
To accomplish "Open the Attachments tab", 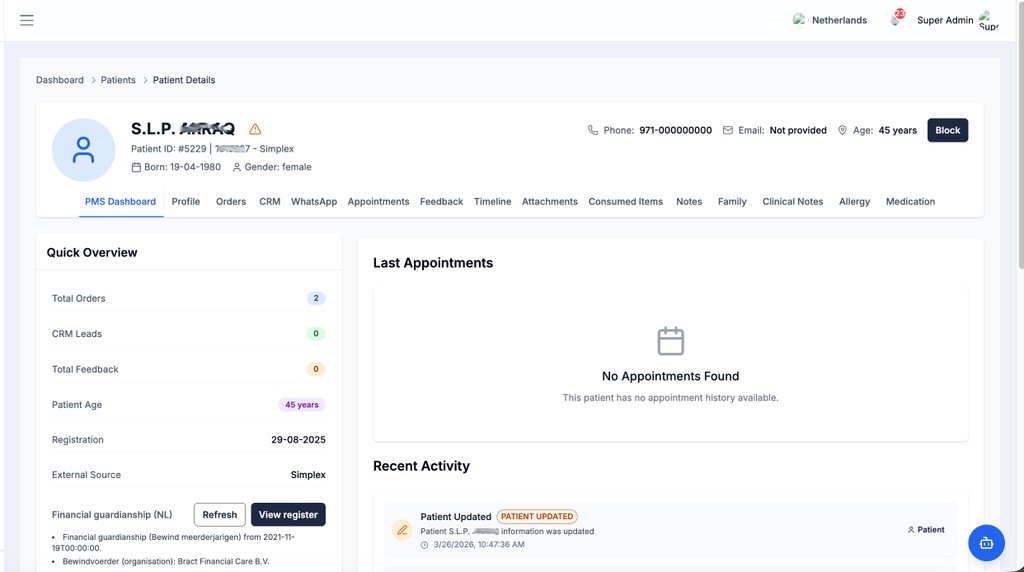I will (550, 201).
